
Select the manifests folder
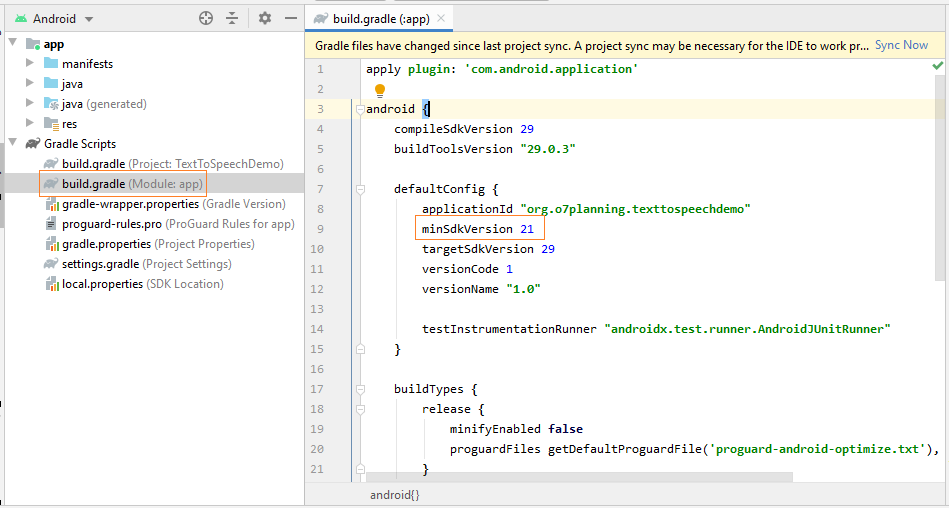click(x=87, y=64)
